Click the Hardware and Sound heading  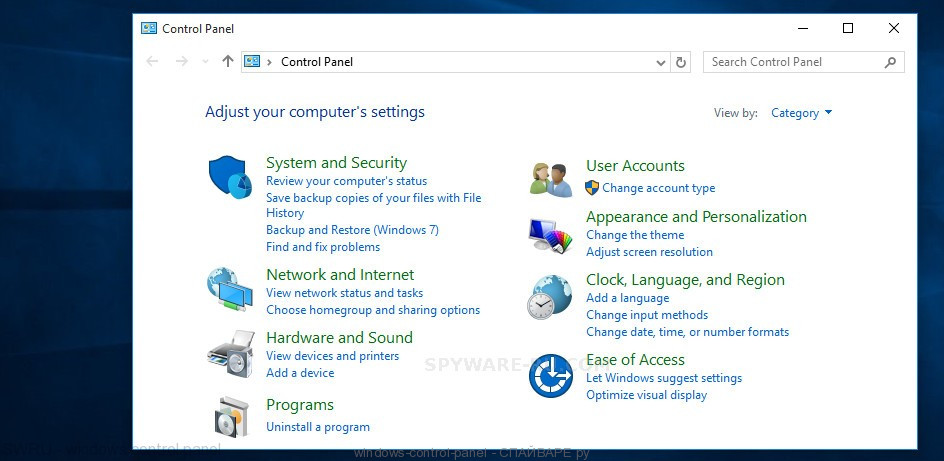(340, 337)
